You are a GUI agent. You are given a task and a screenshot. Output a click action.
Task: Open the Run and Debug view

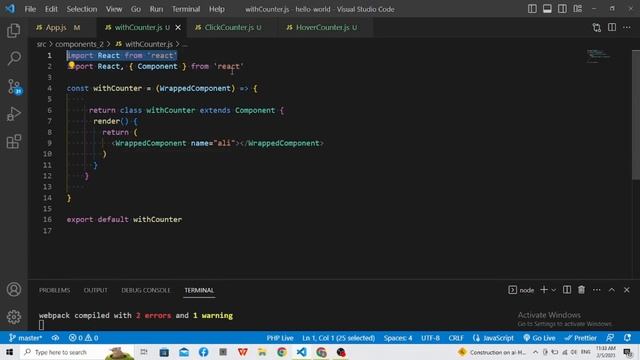(x=13, y=114)
